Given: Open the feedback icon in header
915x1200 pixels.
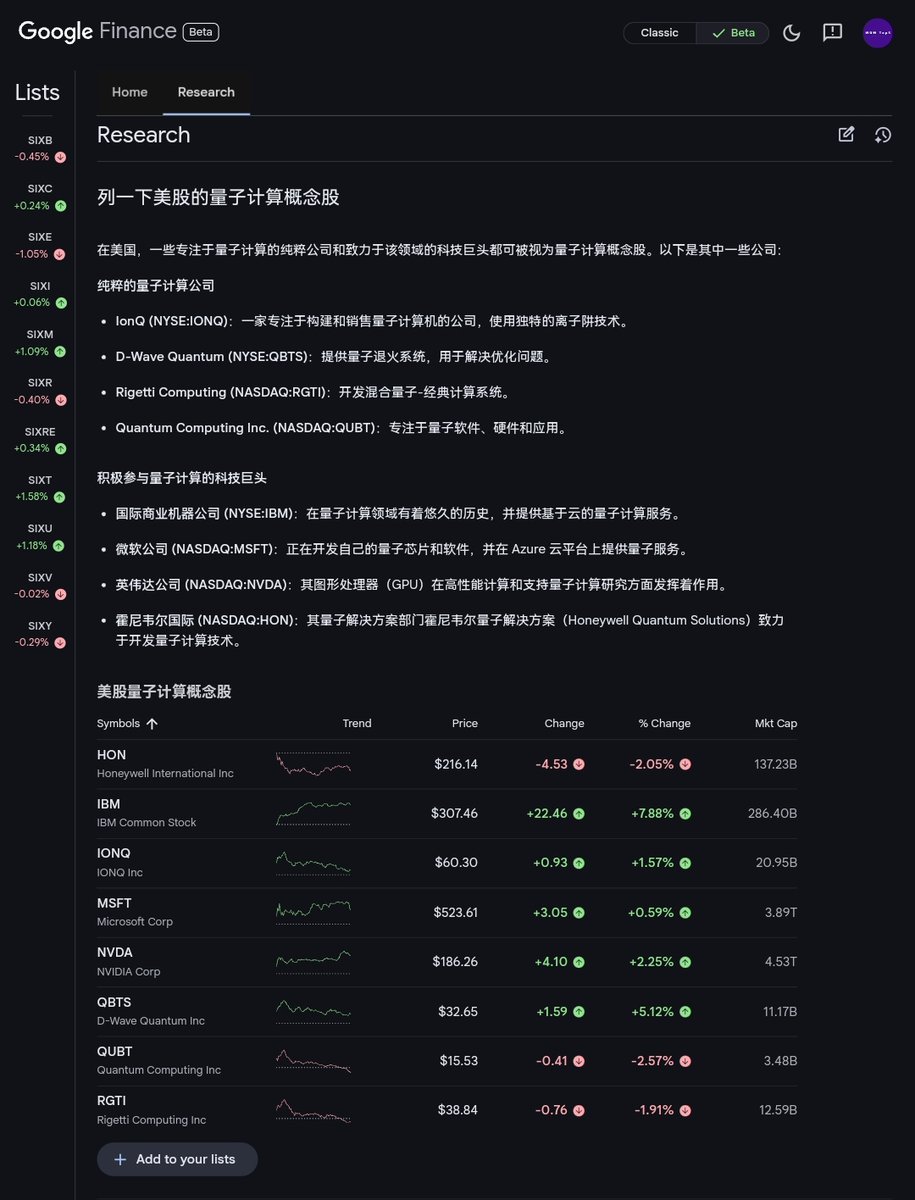Looking at the screenshot, I should point(832,32).
